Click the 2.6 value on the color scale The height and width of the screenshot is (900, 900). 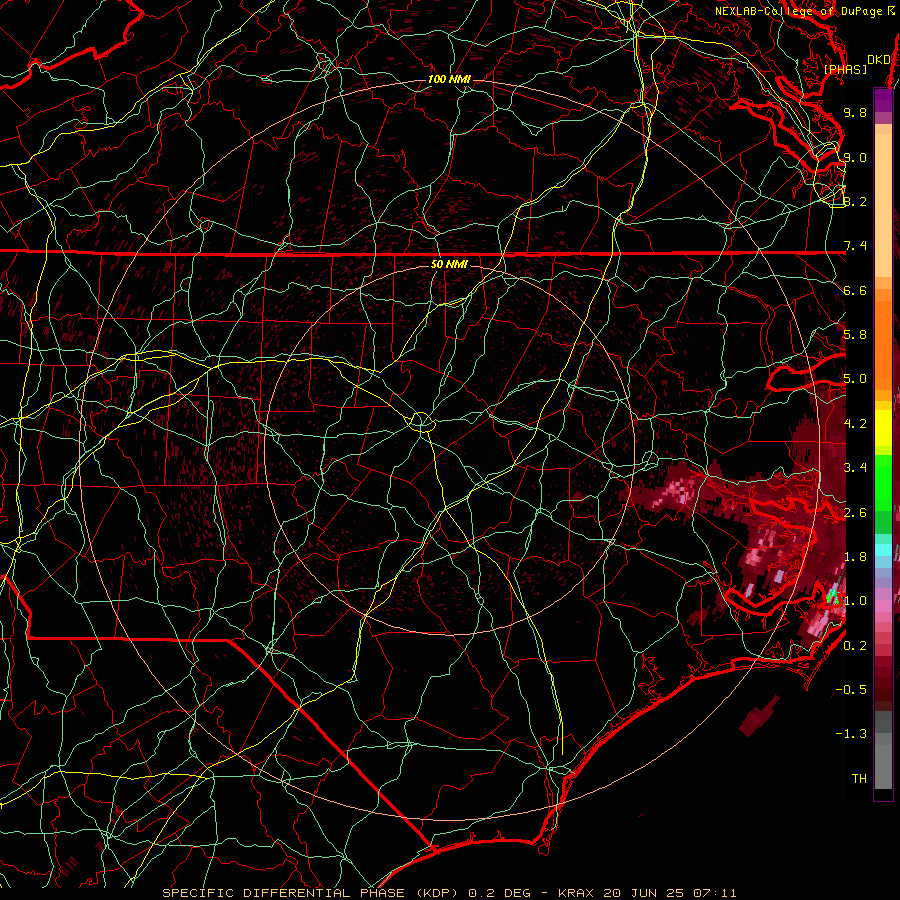[855, 513]
